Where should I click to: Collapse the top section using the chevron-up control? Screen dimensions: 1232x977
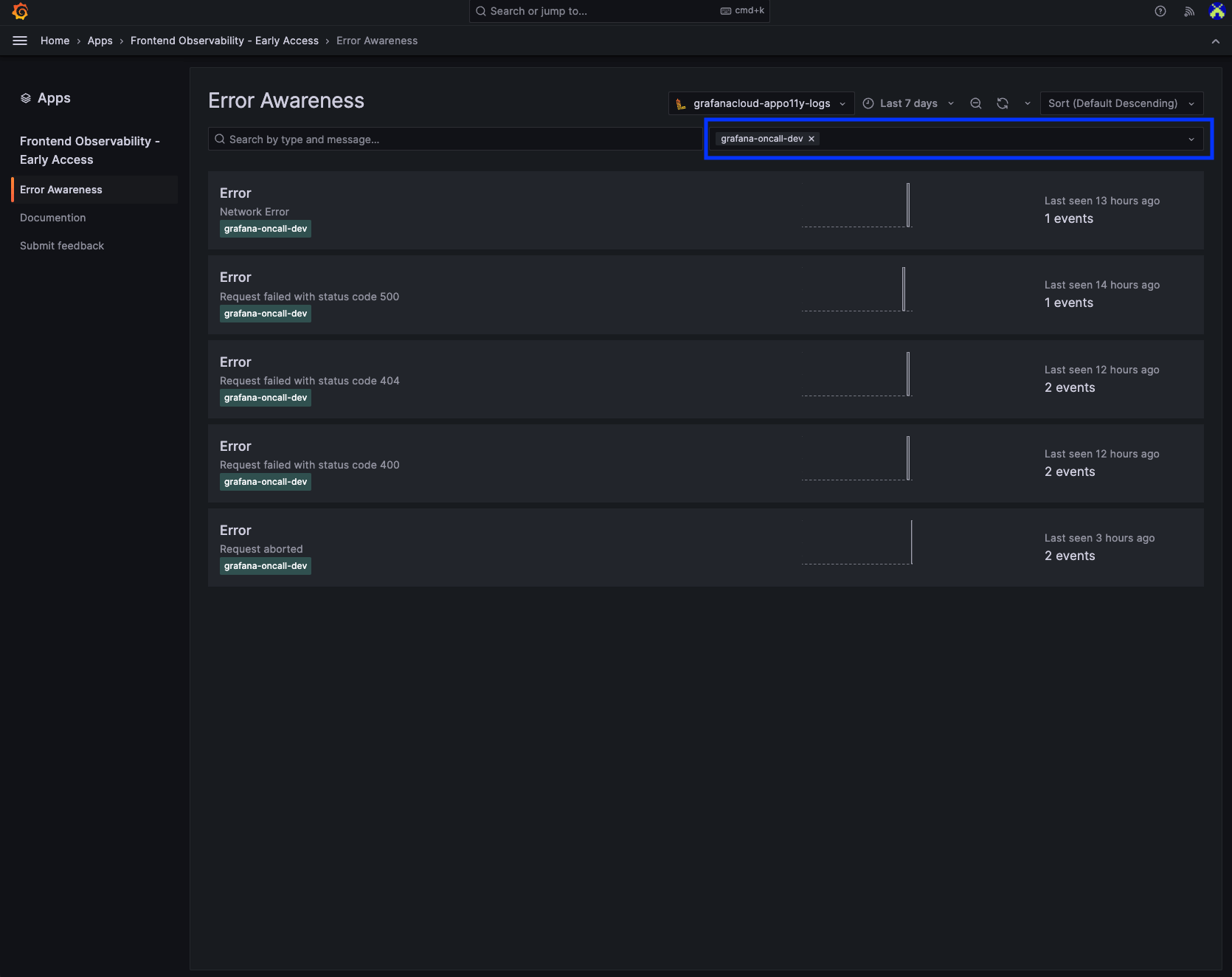point(1215,41)
